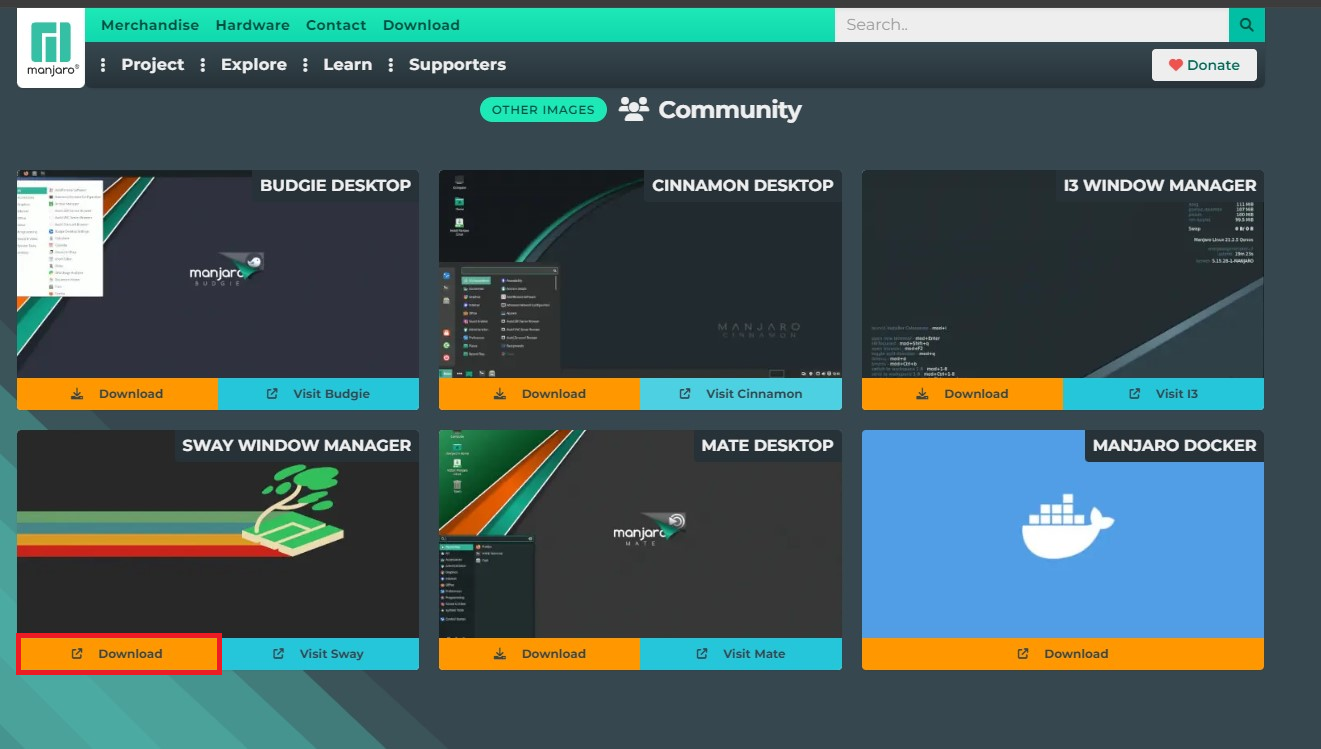Download the Sway Window Manager image
This screenshot has height=749, width=1321.
[x=118, y=654]
